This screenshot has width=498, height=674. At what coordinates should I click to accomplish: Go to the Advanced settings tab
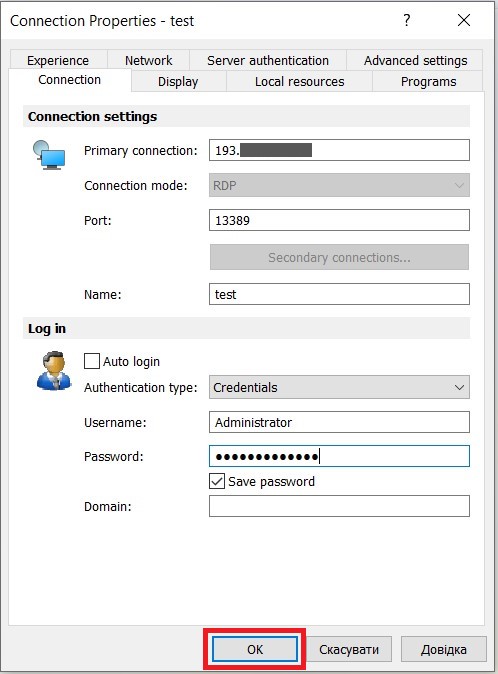click(x=415, y=61)
